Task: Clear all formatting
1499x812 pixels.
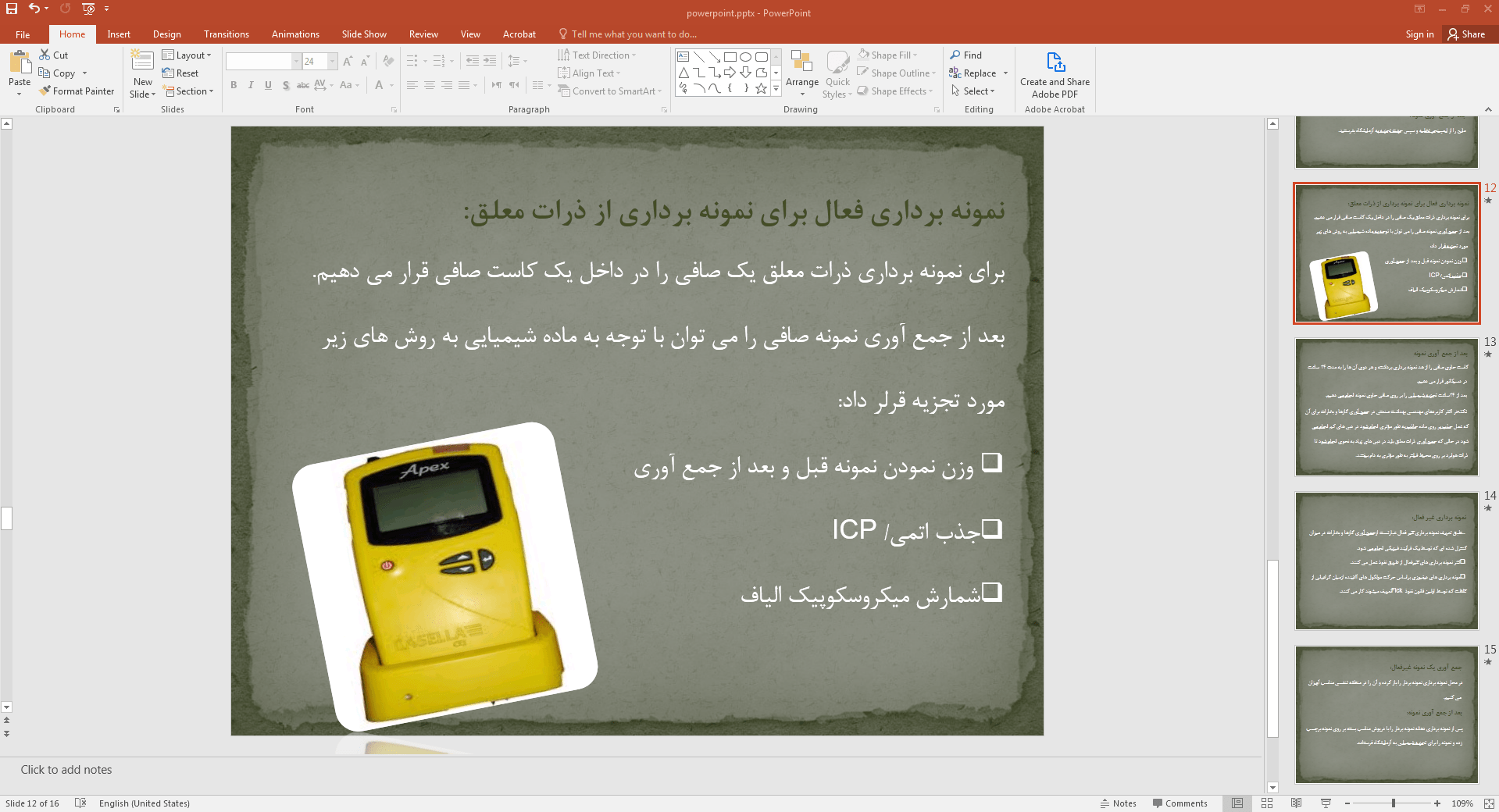Action: click(x=389, y=61)
